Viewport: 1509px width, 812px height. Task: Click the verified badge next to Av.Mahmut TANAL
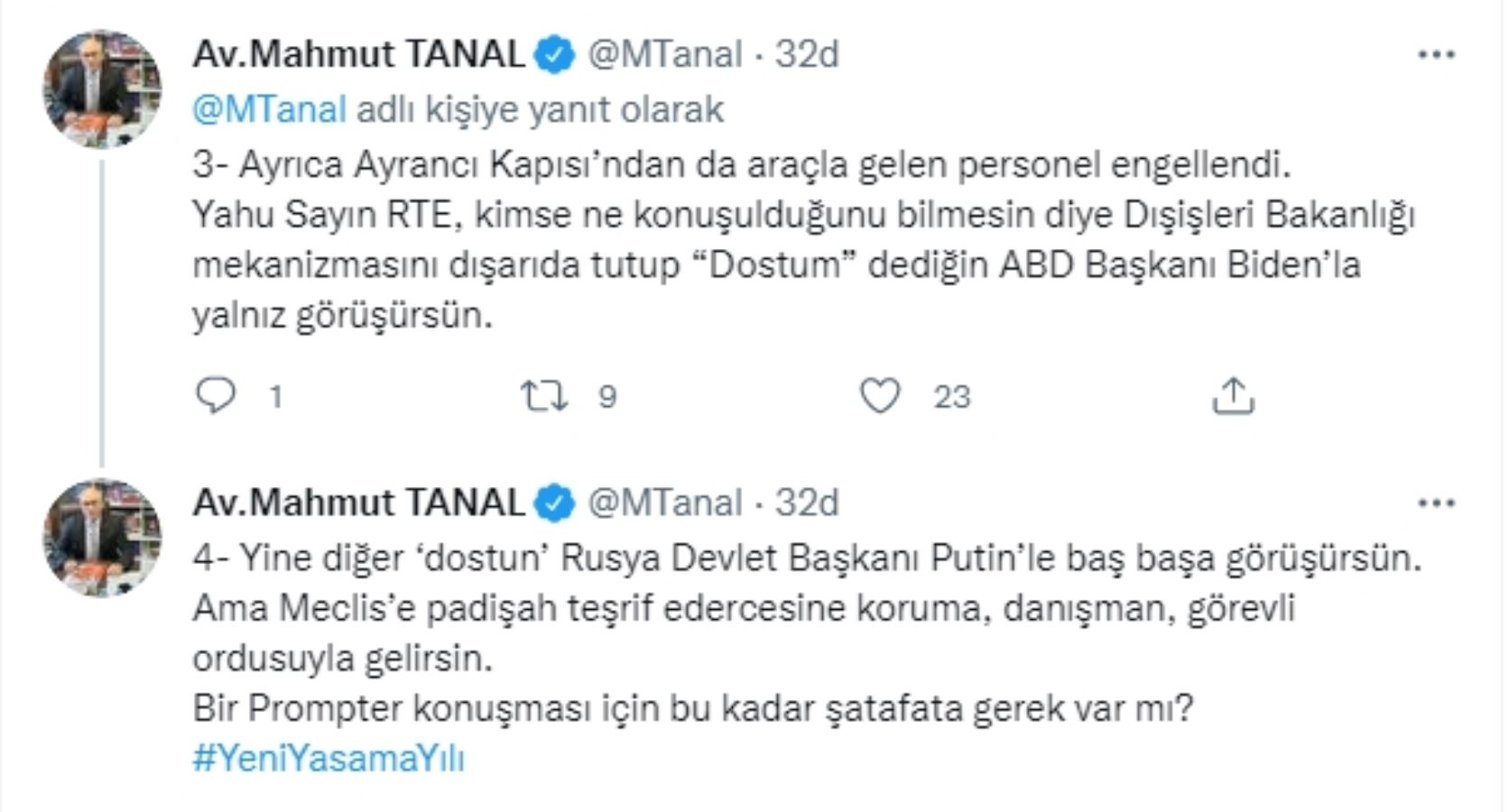pyautogui.click(x=553, y=55)
